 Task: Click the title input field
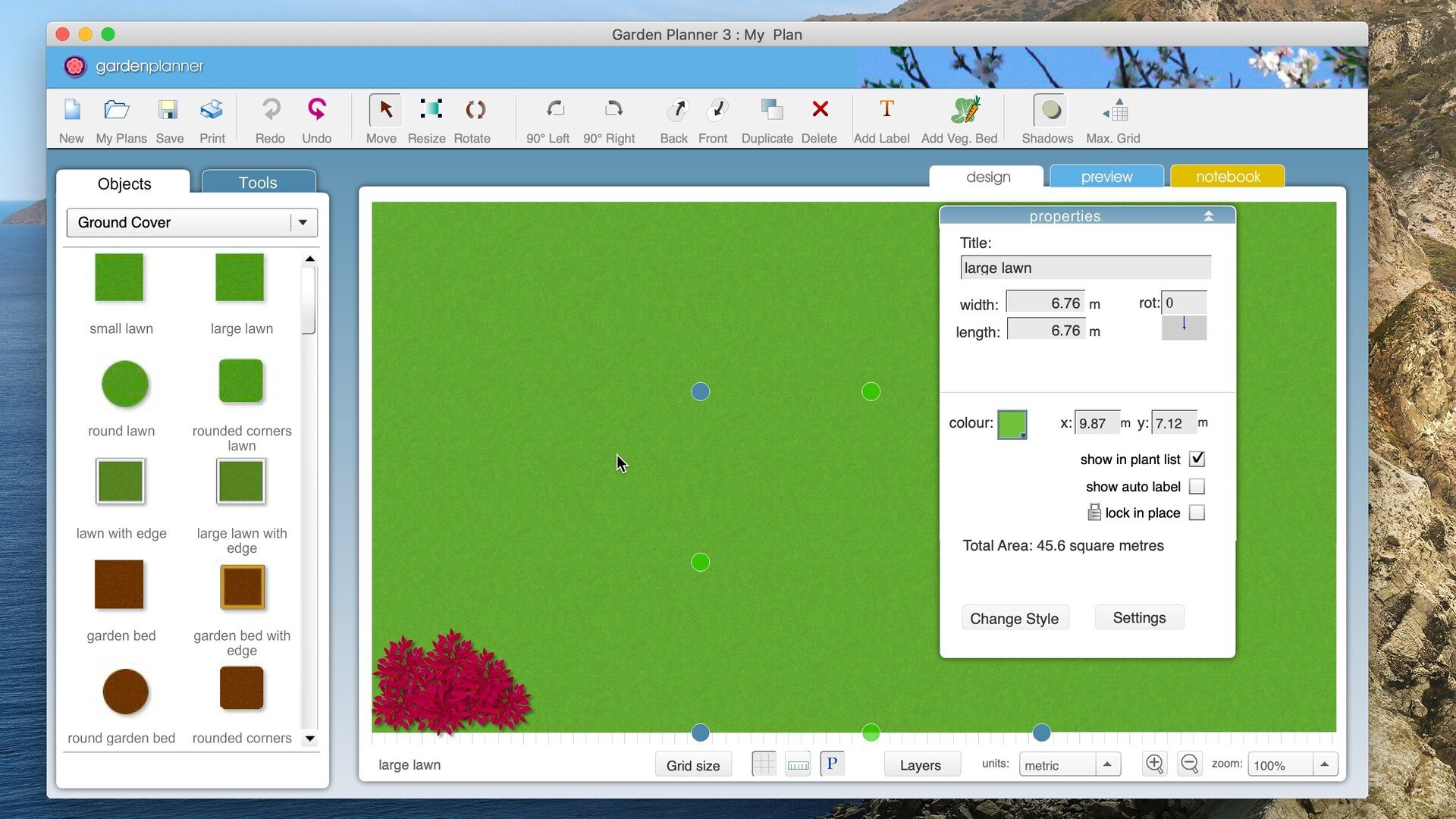(1084, 267)
